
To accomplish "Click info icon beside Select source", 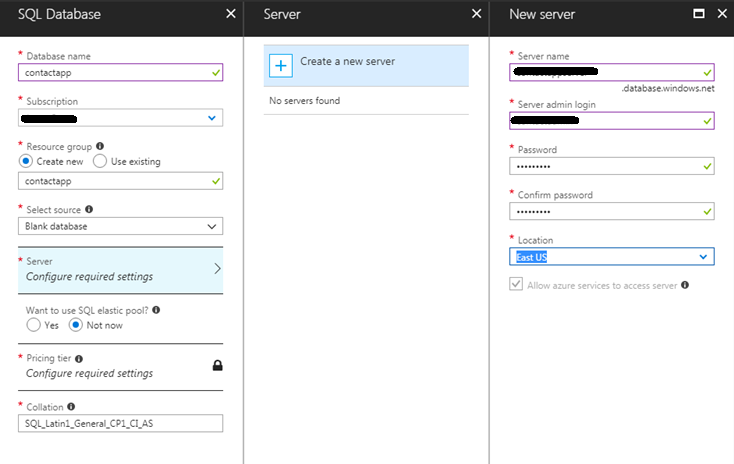I will click(90, 210).
